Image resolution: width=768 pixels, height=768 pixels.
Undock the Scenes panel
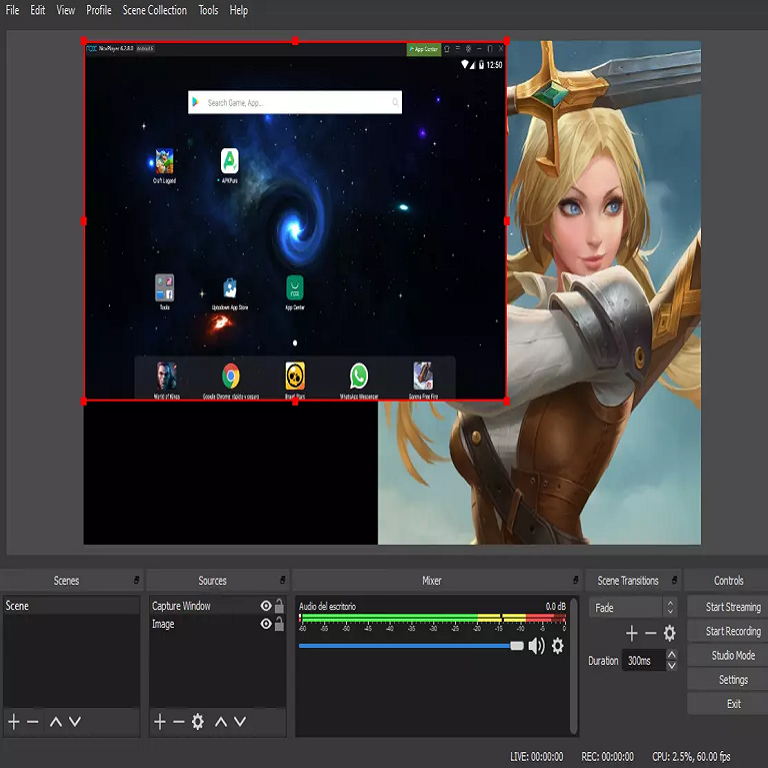pyautogui.click(x=136, y=580)
